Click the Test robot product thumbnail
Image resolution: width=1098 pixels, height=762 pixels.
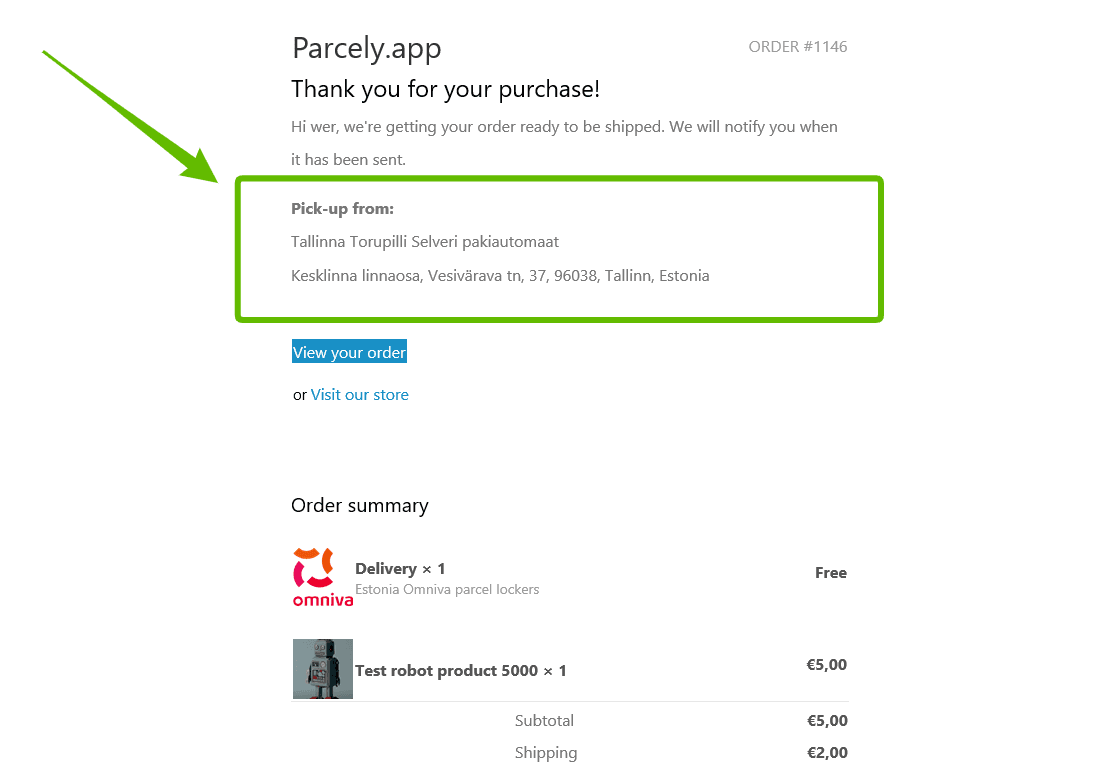[322, 669]
